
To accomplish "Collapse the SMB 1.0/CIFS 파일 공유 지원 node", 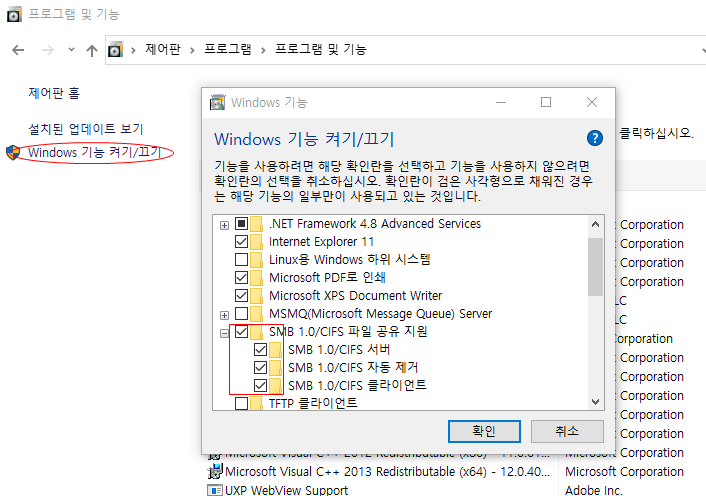I will tap(224, 333).
